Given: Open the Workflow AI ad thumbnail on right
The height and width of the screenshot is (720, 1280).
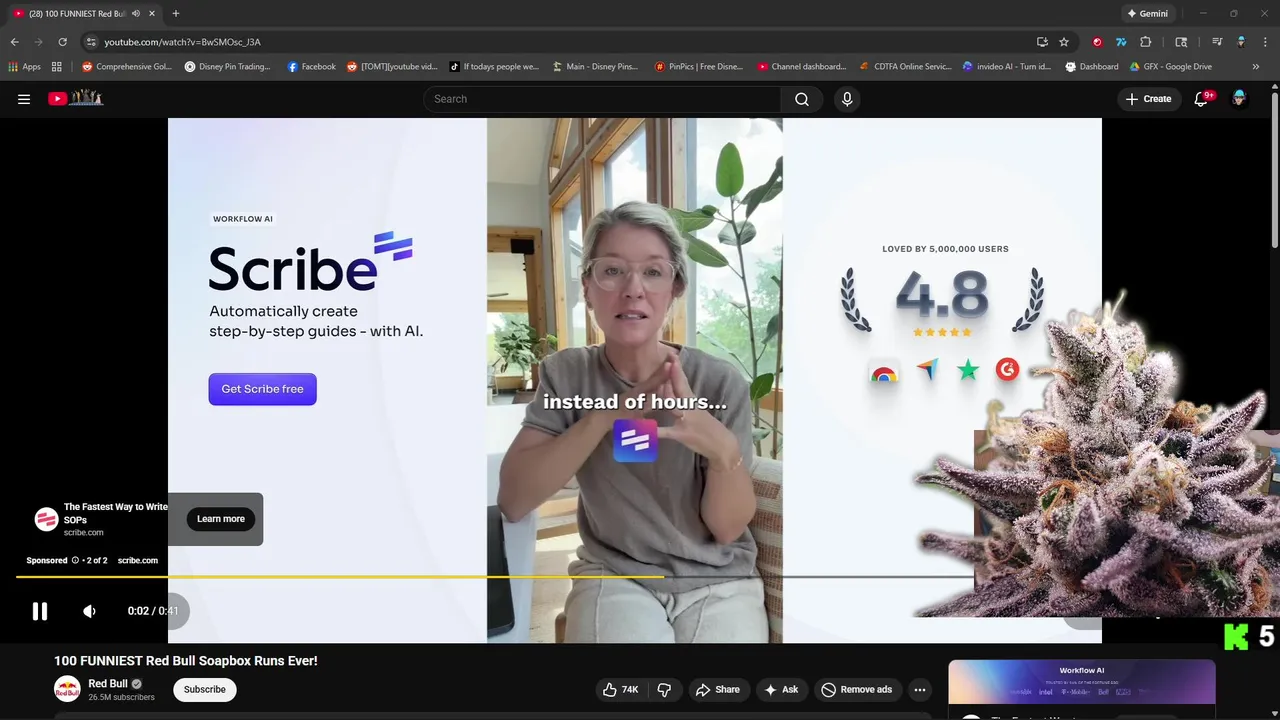Looking at the screenshot, I should (1082, 683).
